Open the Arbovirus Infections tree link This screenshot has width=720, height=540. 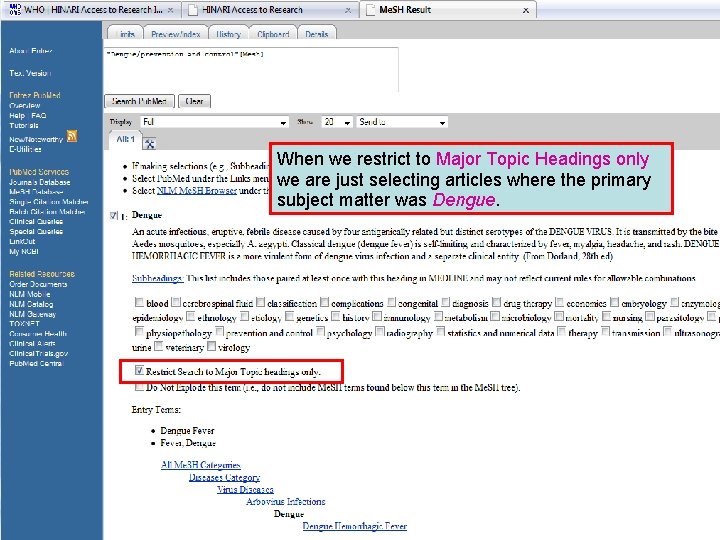tap(286, 501)
